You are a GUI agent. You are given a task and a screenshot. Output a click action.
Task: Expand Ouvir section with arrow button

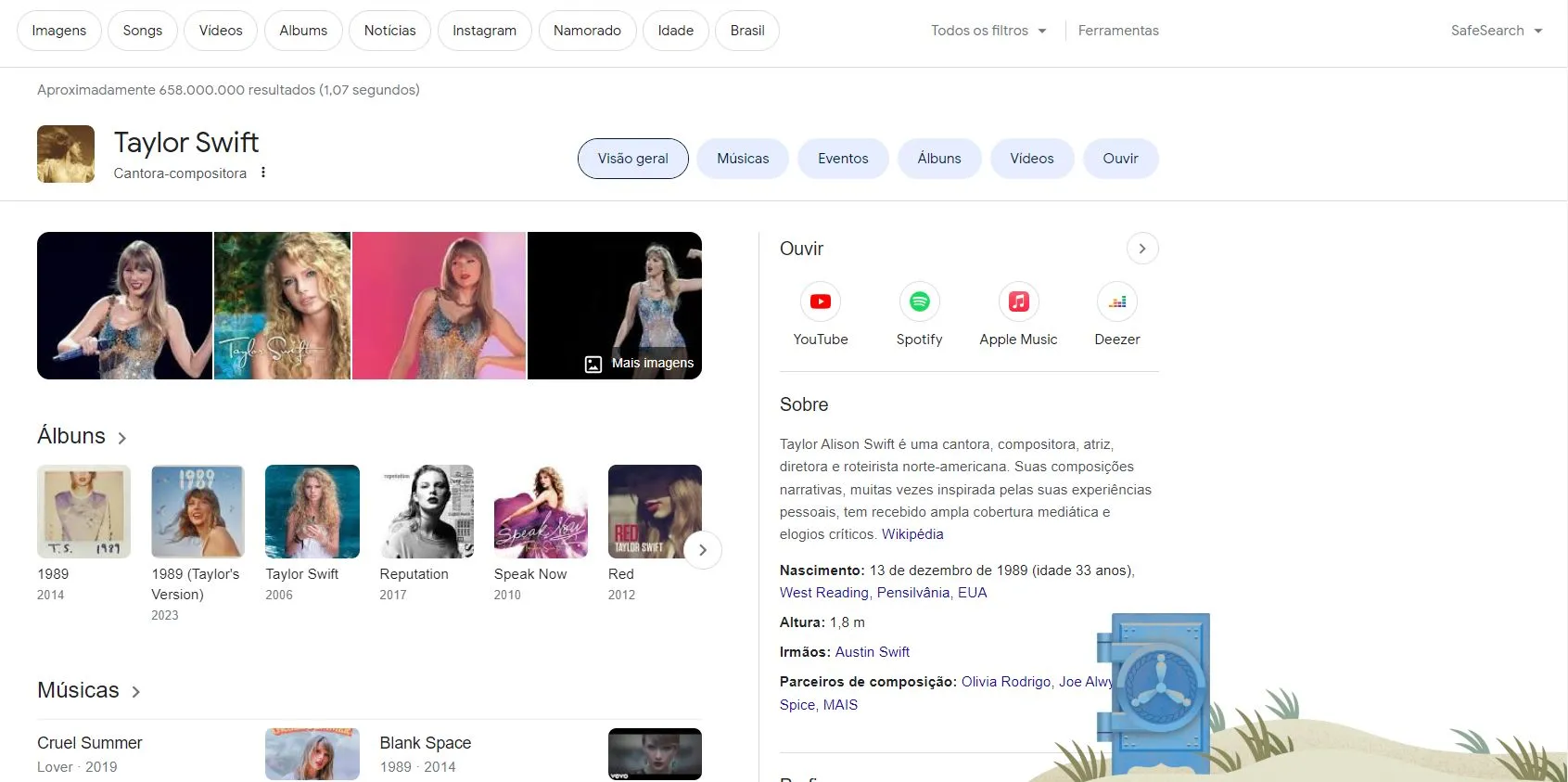tap(1142, 249)
